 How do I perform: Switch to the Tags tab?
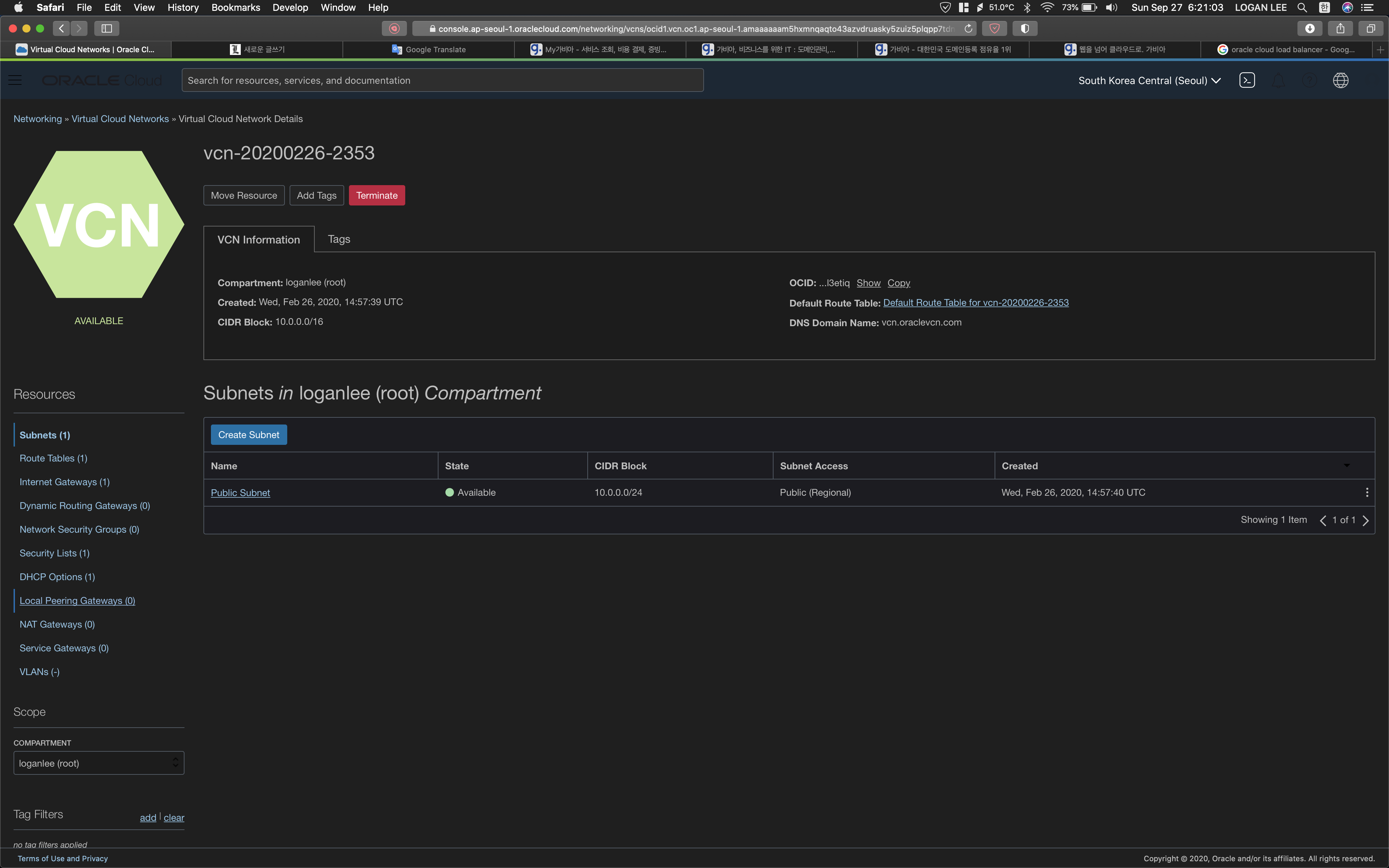point(339,239)
